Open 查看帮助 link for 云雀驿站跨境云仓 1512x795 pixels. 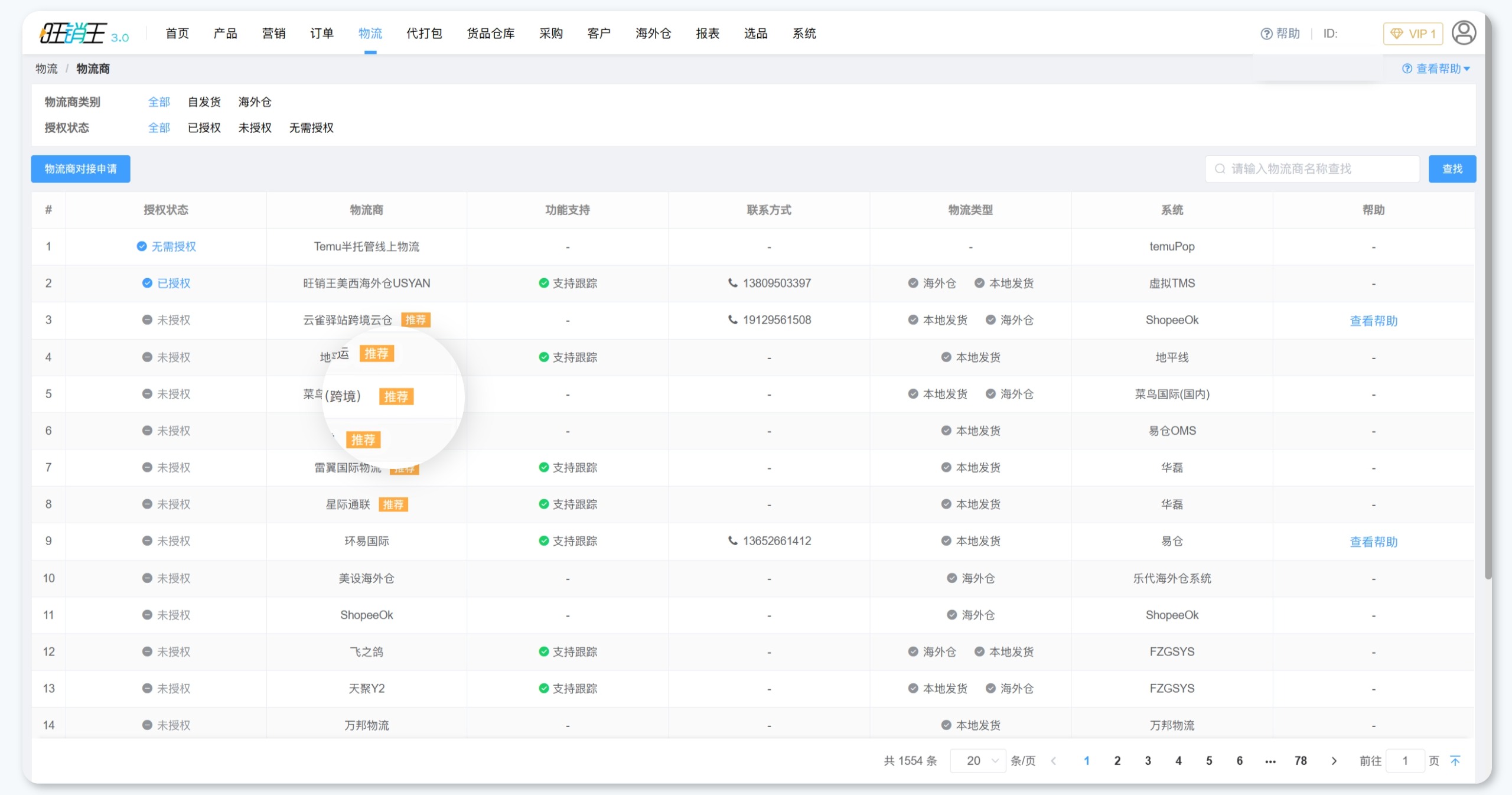pyautogui.click(x=1374, y=321)
